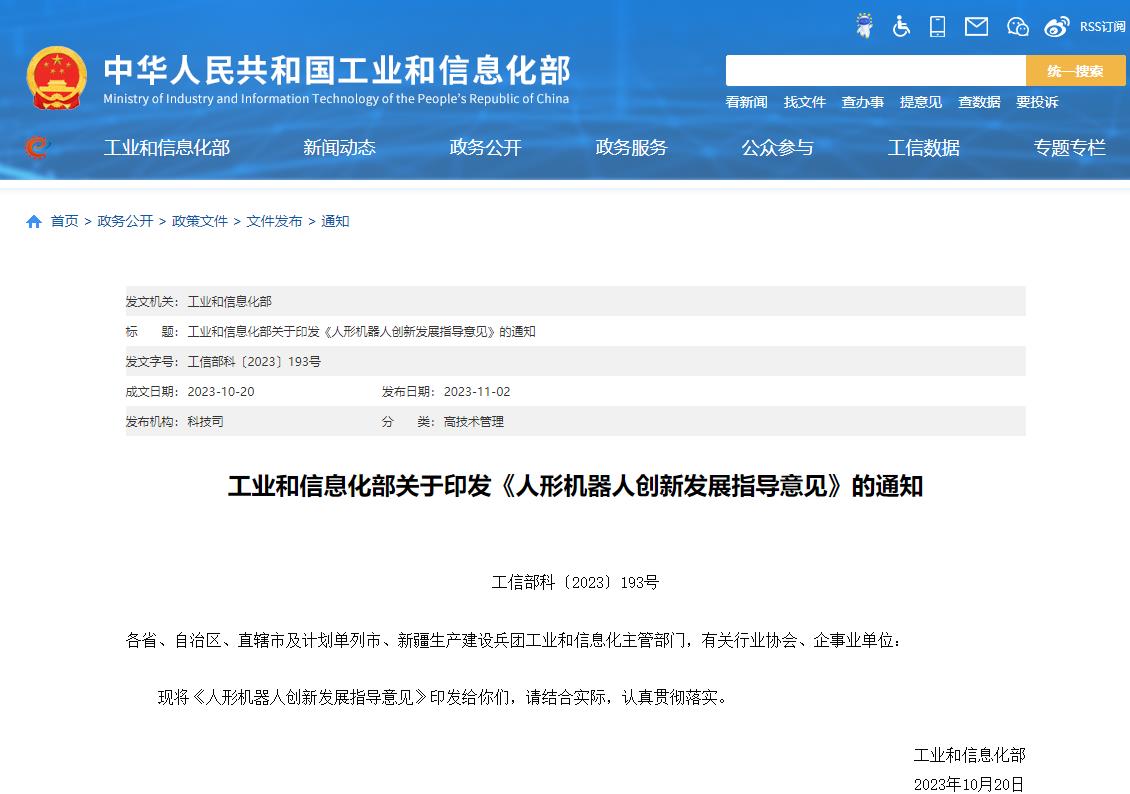Click the home icon in breadcrumb
This screenshot has width=1130, height=794.
click(x=34, y=221)
